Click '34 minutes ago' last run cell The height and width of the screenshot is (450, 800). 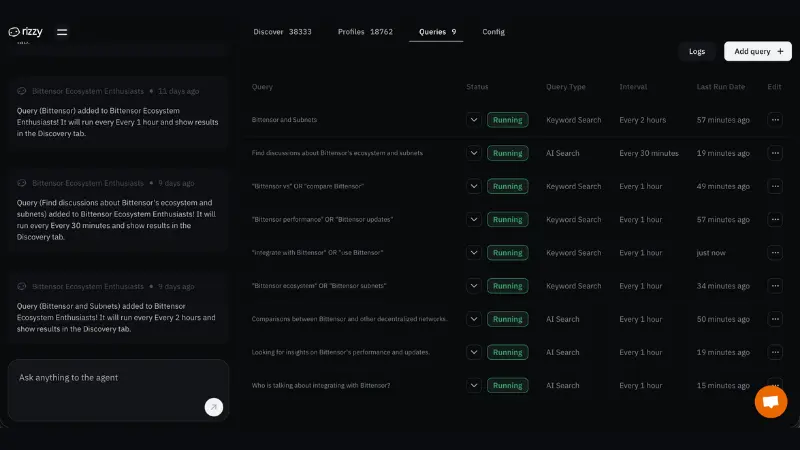click(723, 286)
